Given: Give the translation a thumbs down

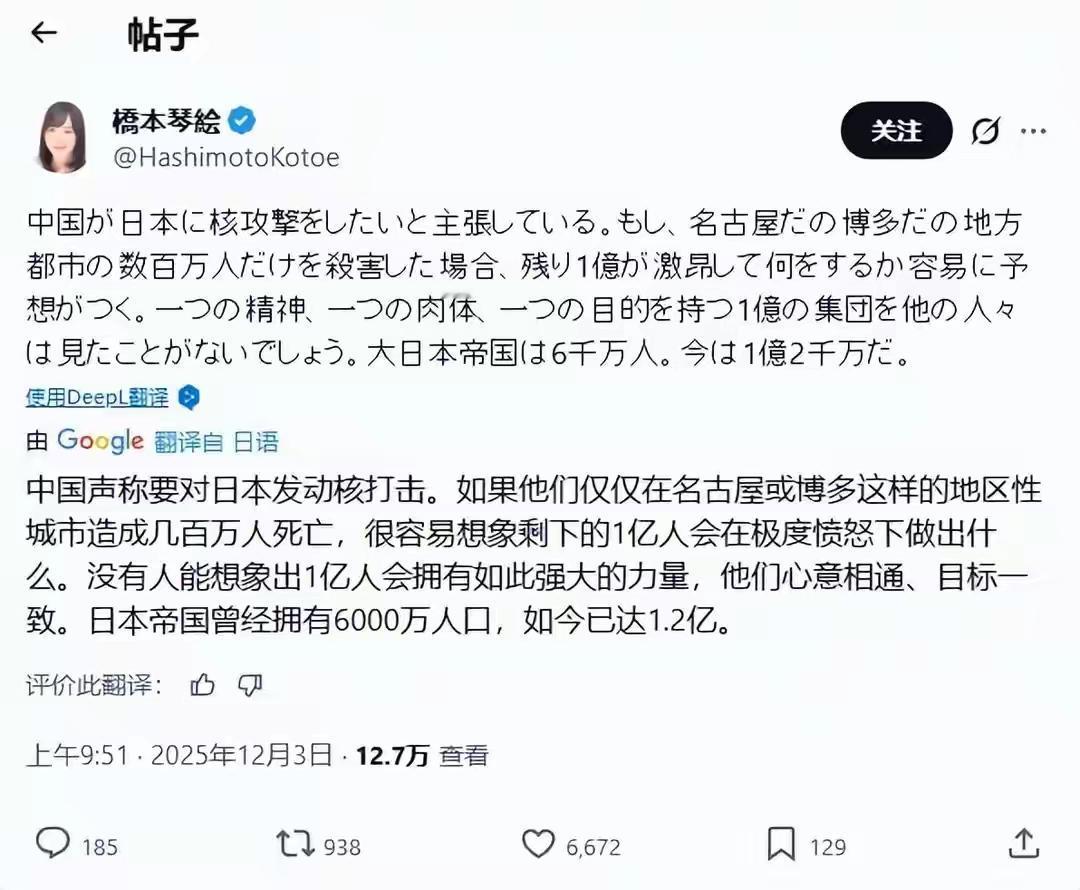Looking at the screenshot, I should tap(249, 686).
